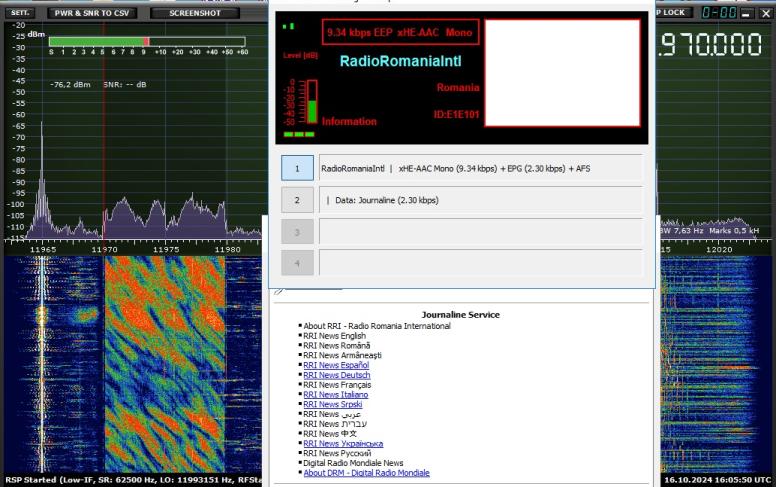Click the RRI News English entry
The width and height of the screenshot is (776, 487).
coord(335,336)
